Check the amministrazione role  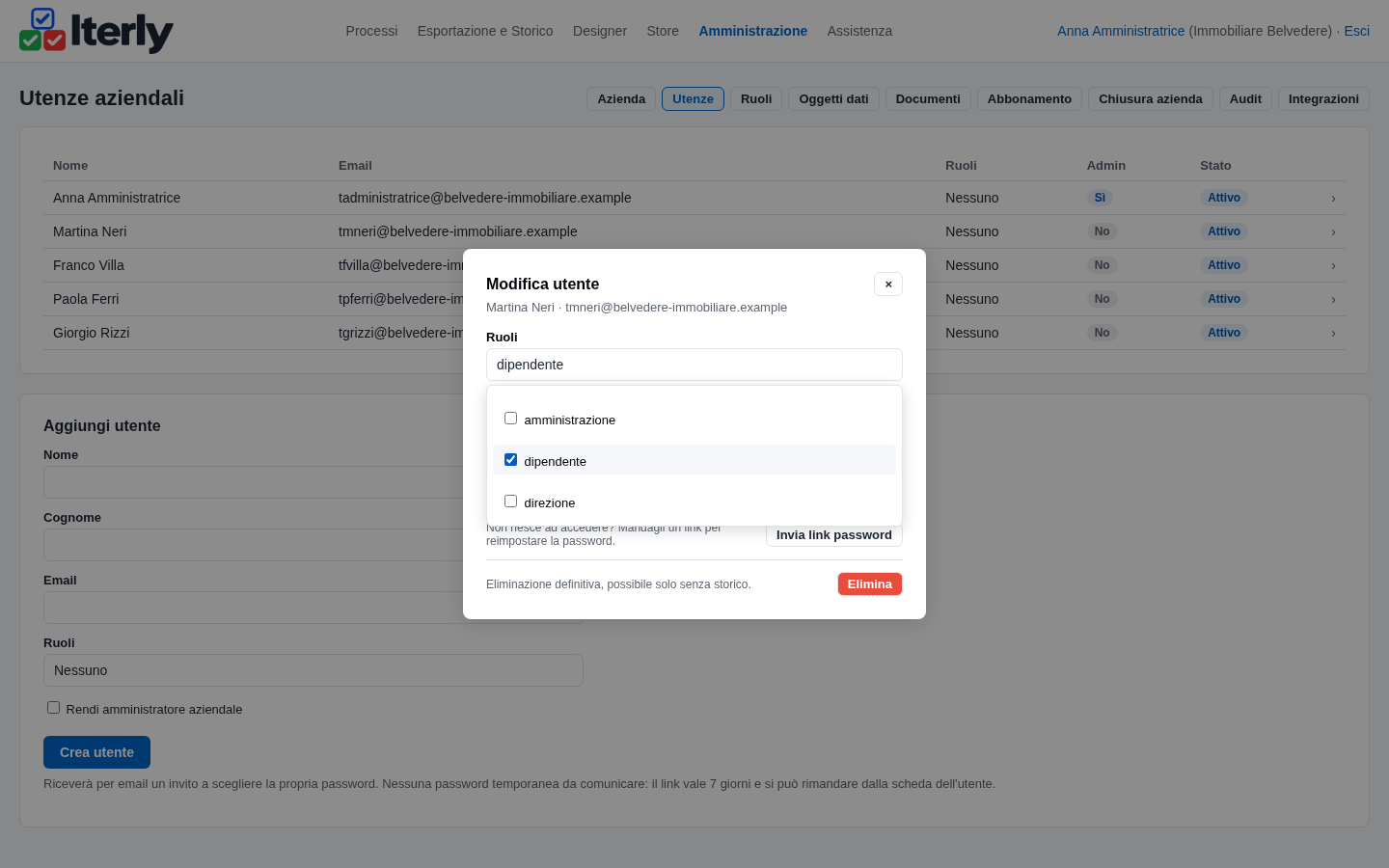point(511,419)
